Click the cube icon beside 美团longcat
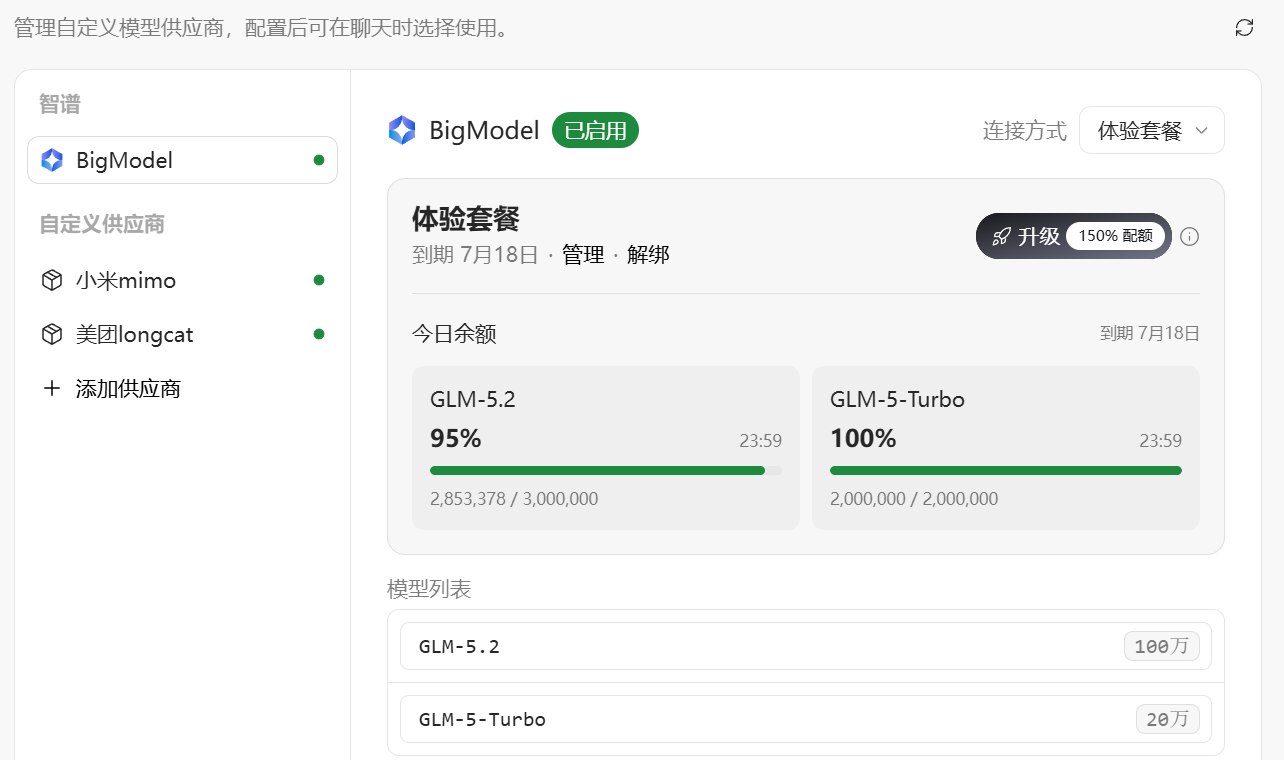 coord(52,335)
